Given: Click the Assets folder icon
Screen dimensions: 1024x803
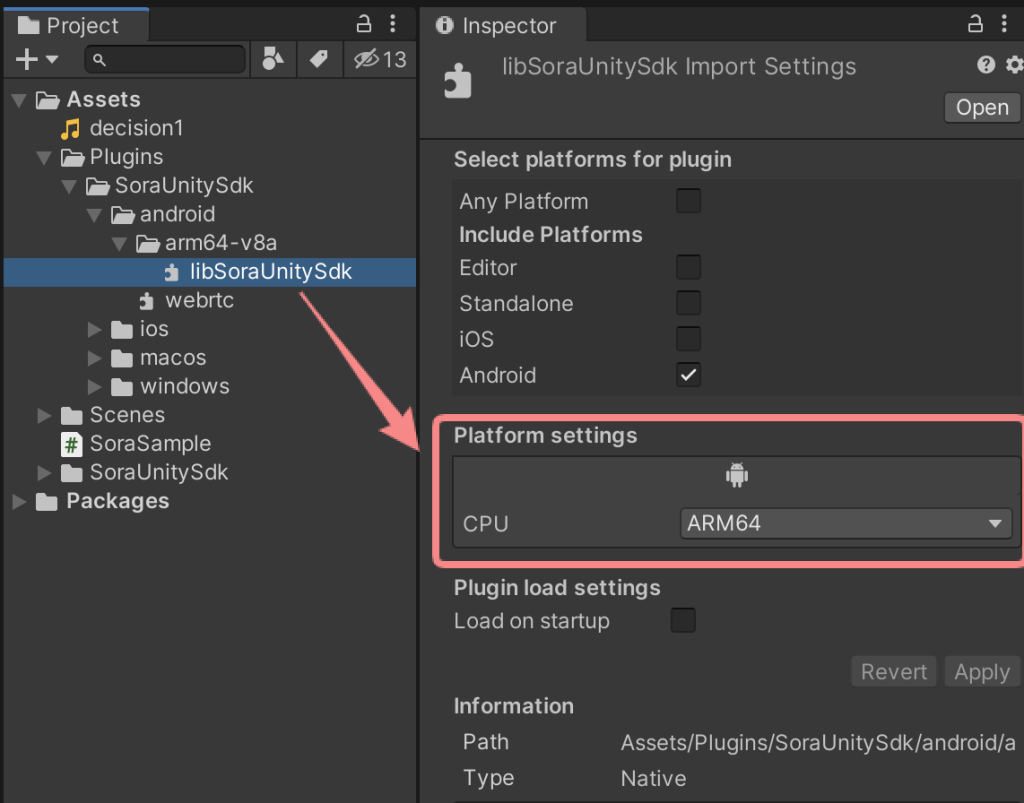Looking at the screenshot, I should point(47,100).
